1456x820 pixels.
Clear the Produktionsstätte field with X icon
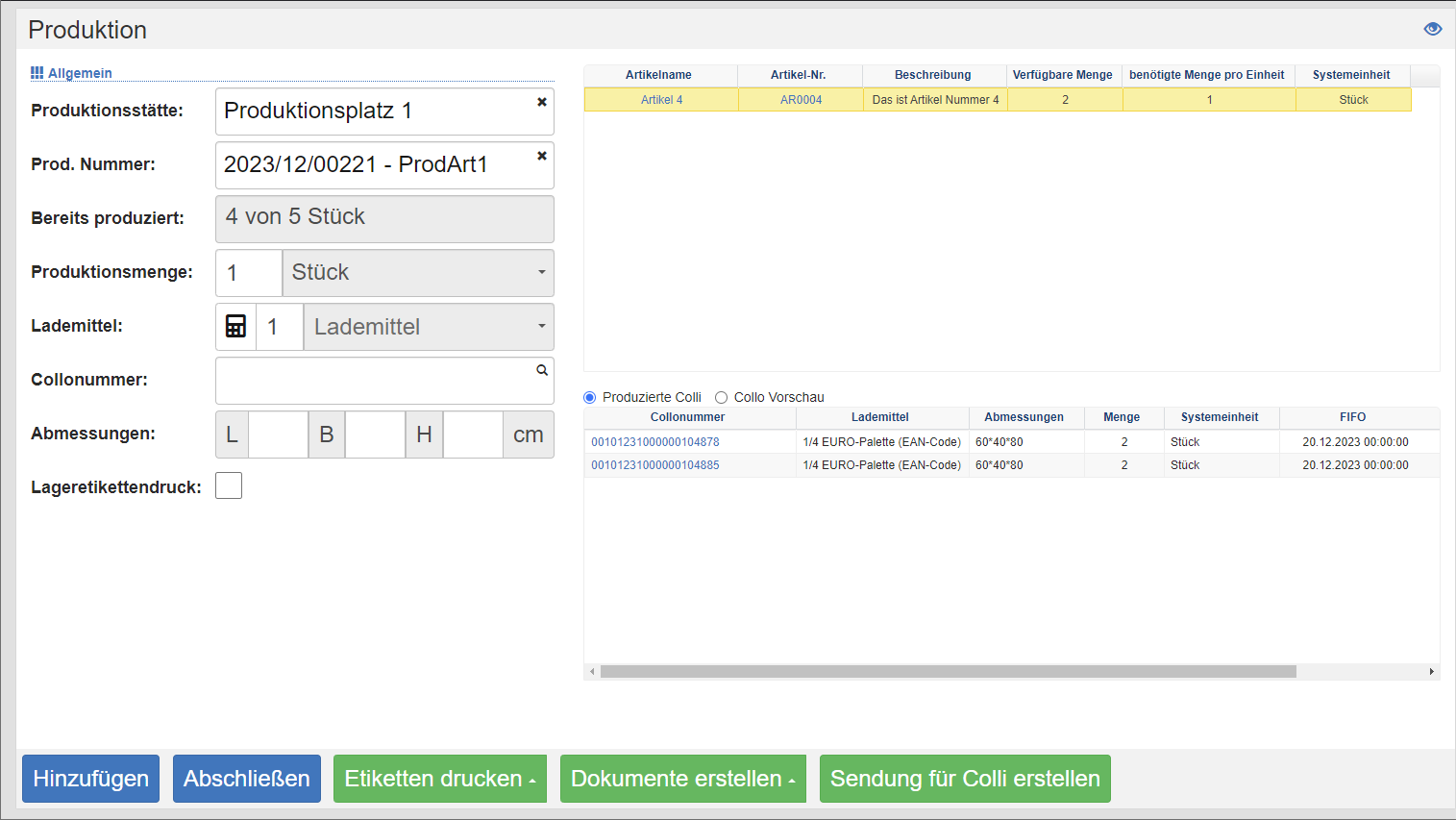(x=542, y=102)
